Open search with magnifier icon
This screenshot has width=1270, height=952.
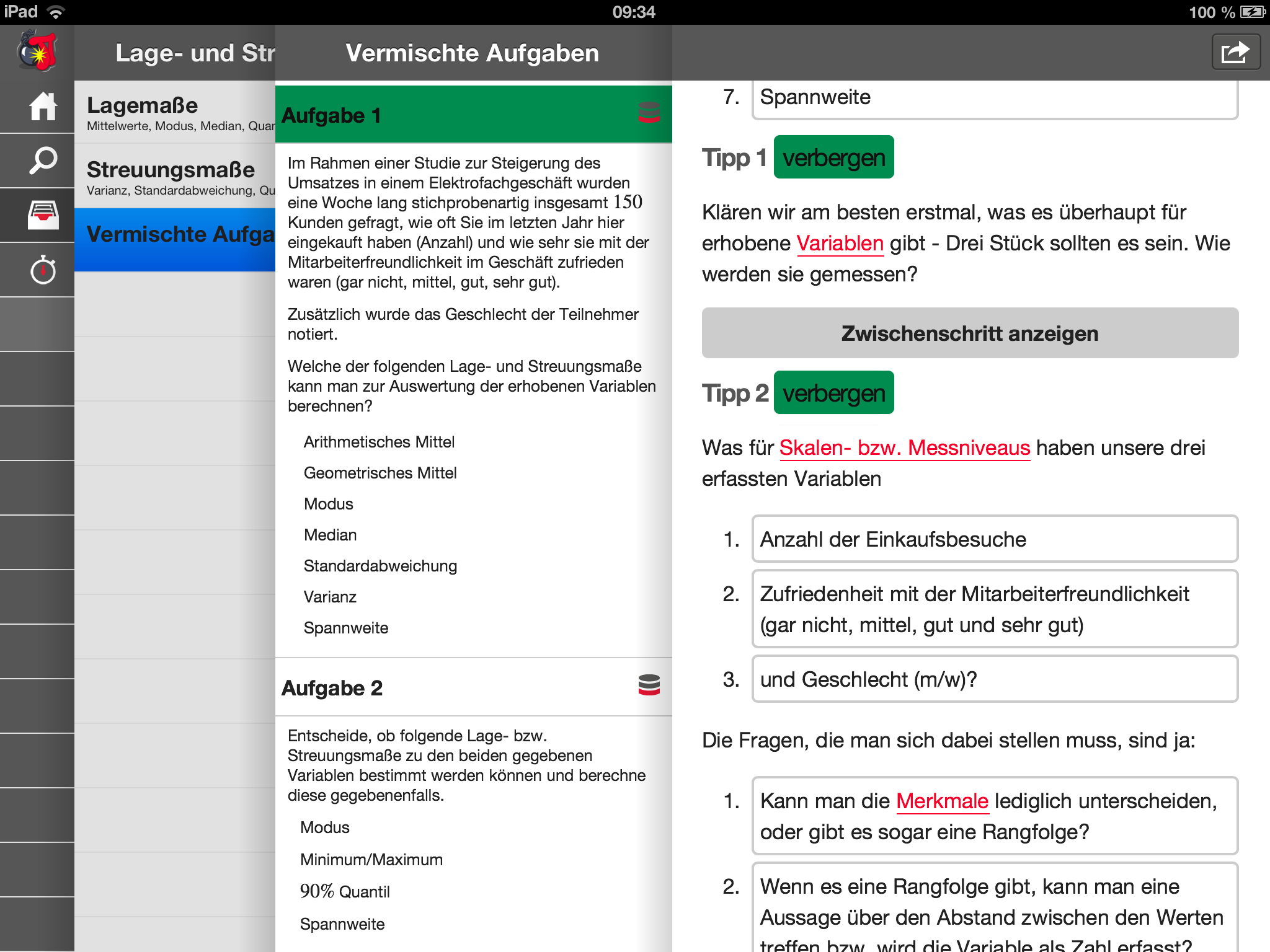click(43, 160)
